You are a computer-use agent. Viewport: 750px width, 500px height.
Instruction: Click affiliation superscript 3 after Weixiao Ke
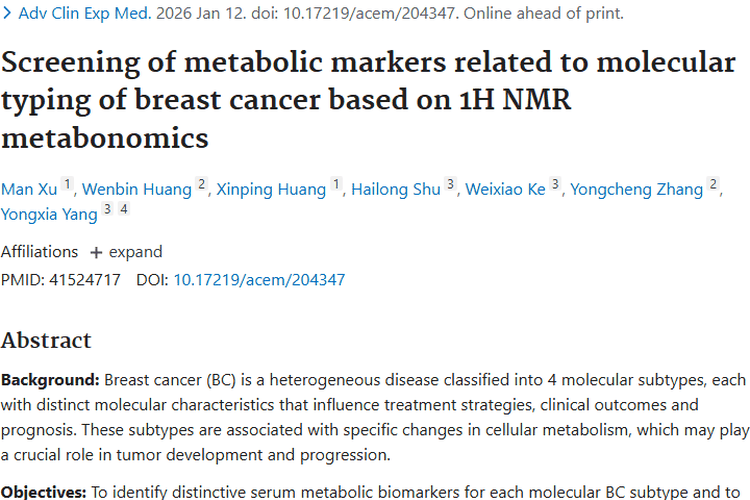556,184
